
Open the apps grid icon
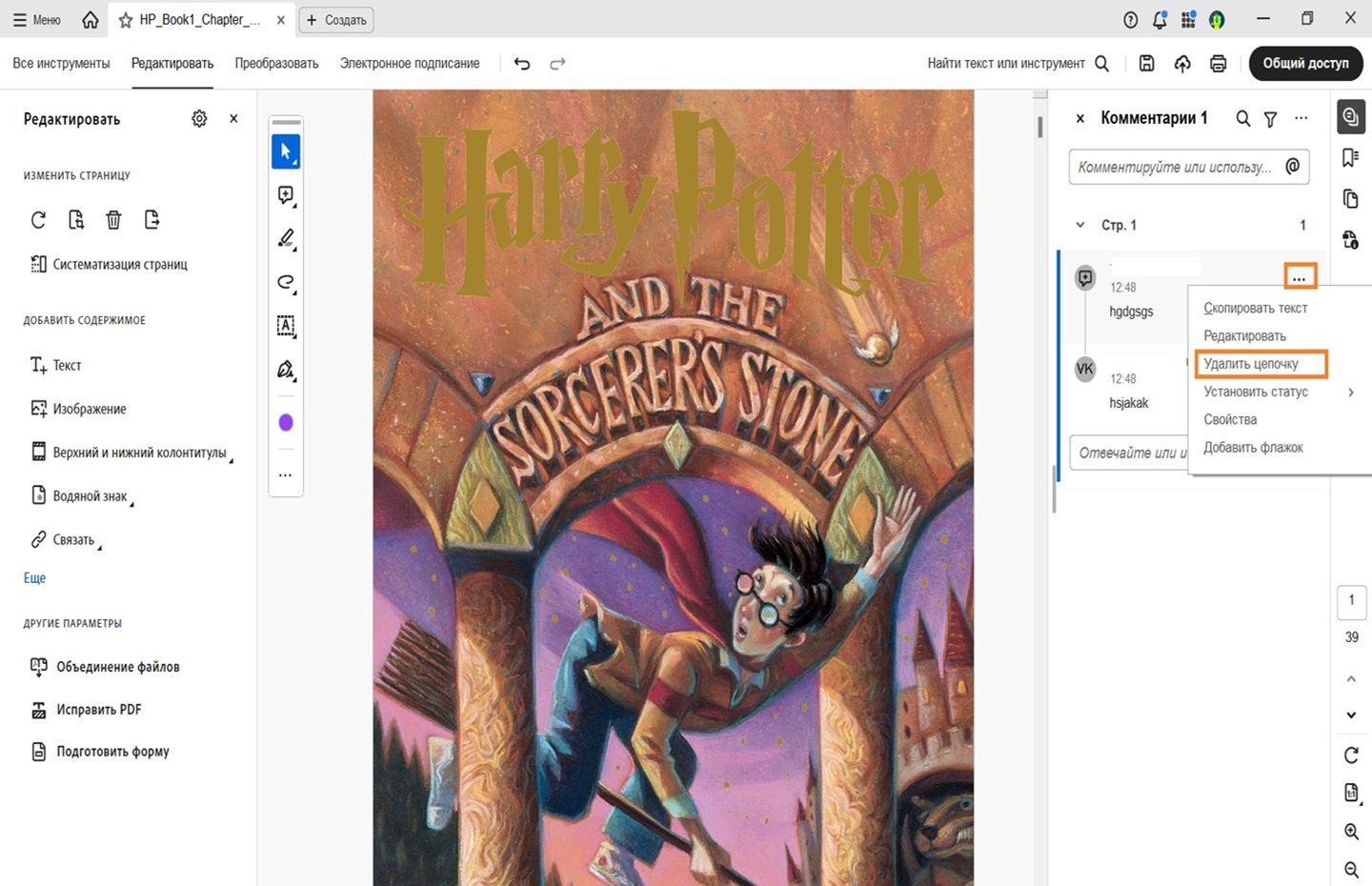pyautogui.click(x=1188, y=20)
